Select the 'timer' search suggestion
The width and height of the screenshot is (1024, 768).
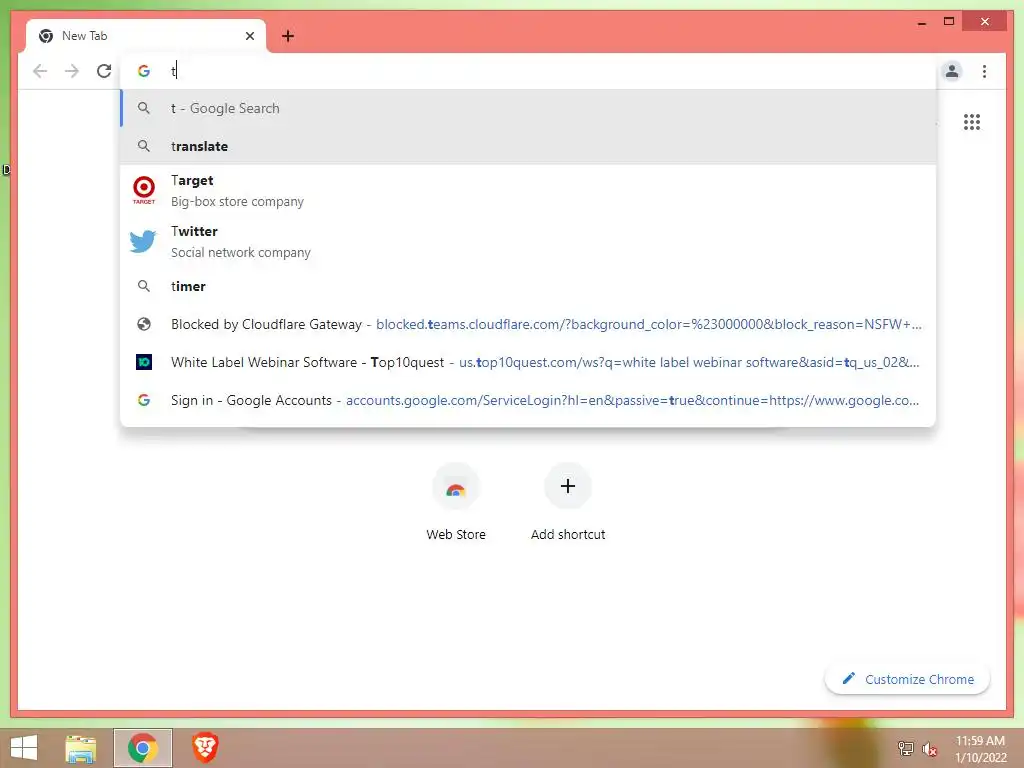pyautogui.click(x=528, y=286)
